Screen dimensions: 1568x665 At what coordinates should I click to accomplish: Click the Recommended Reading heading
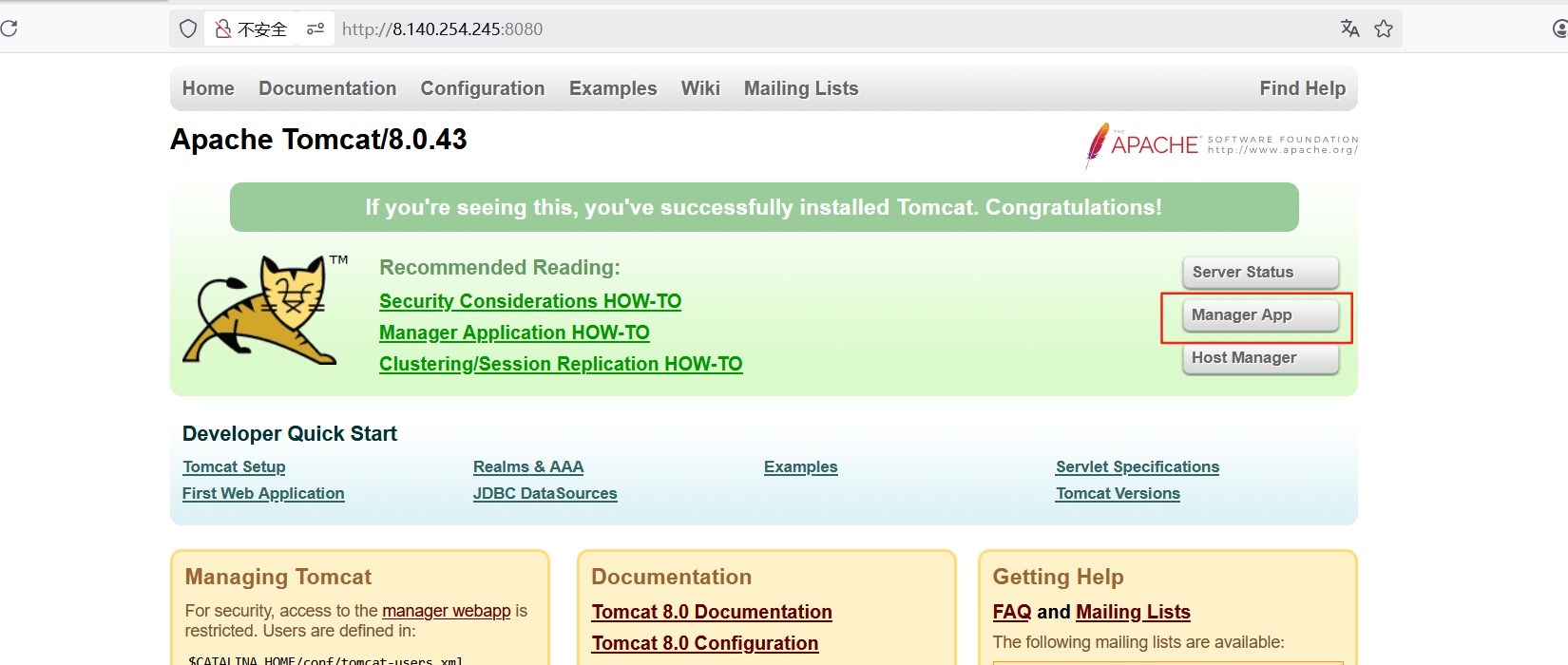tap(500, 267)
